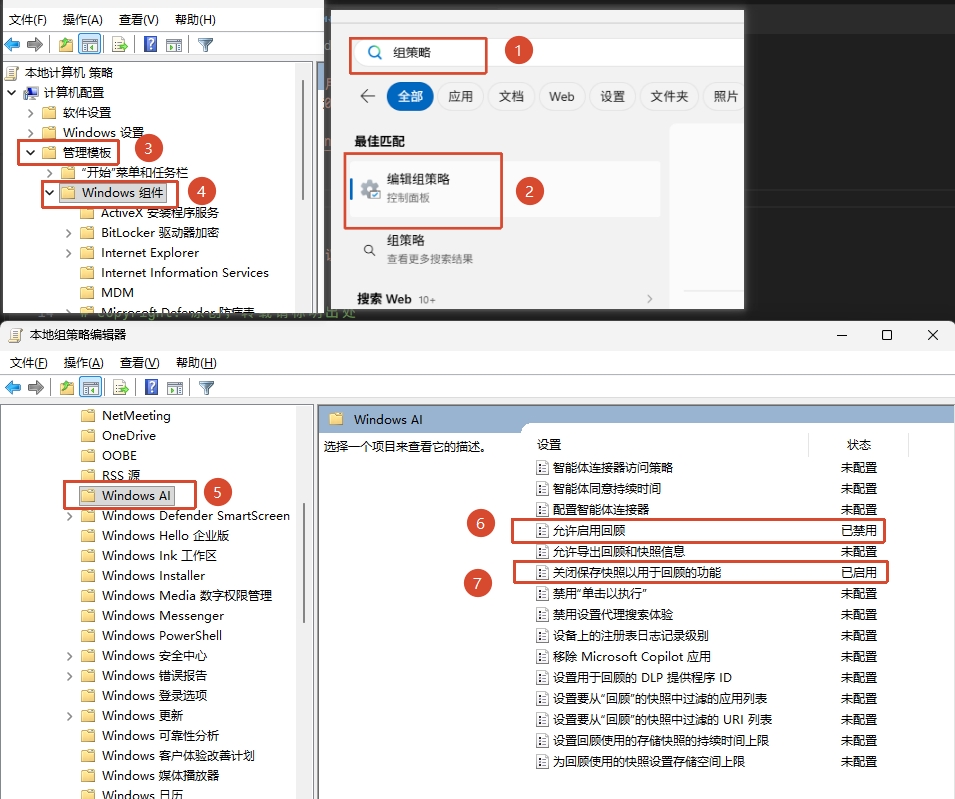This screenshot has width=955, height=799.
Task: Expand the 软件设置 folder
Action: point(30,113)
